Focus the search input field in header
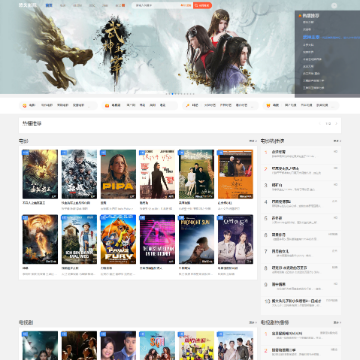 tap(156, 5)
